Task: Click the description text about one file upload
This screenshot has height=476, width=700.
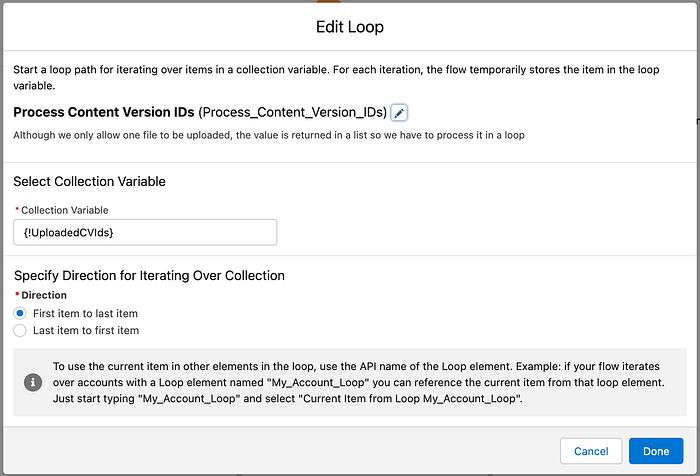Action: [x=269, y=135]
